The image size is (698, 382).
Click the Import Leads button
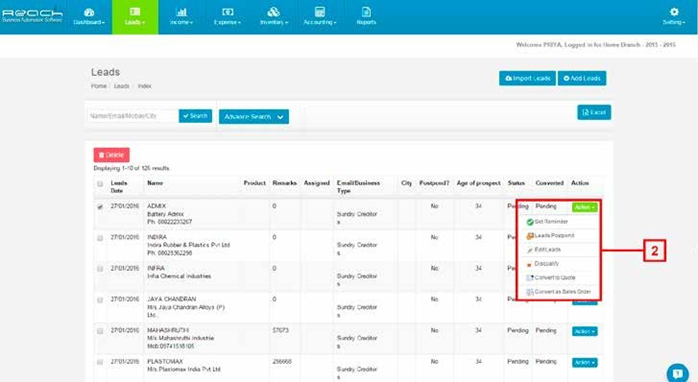point(528,78)
